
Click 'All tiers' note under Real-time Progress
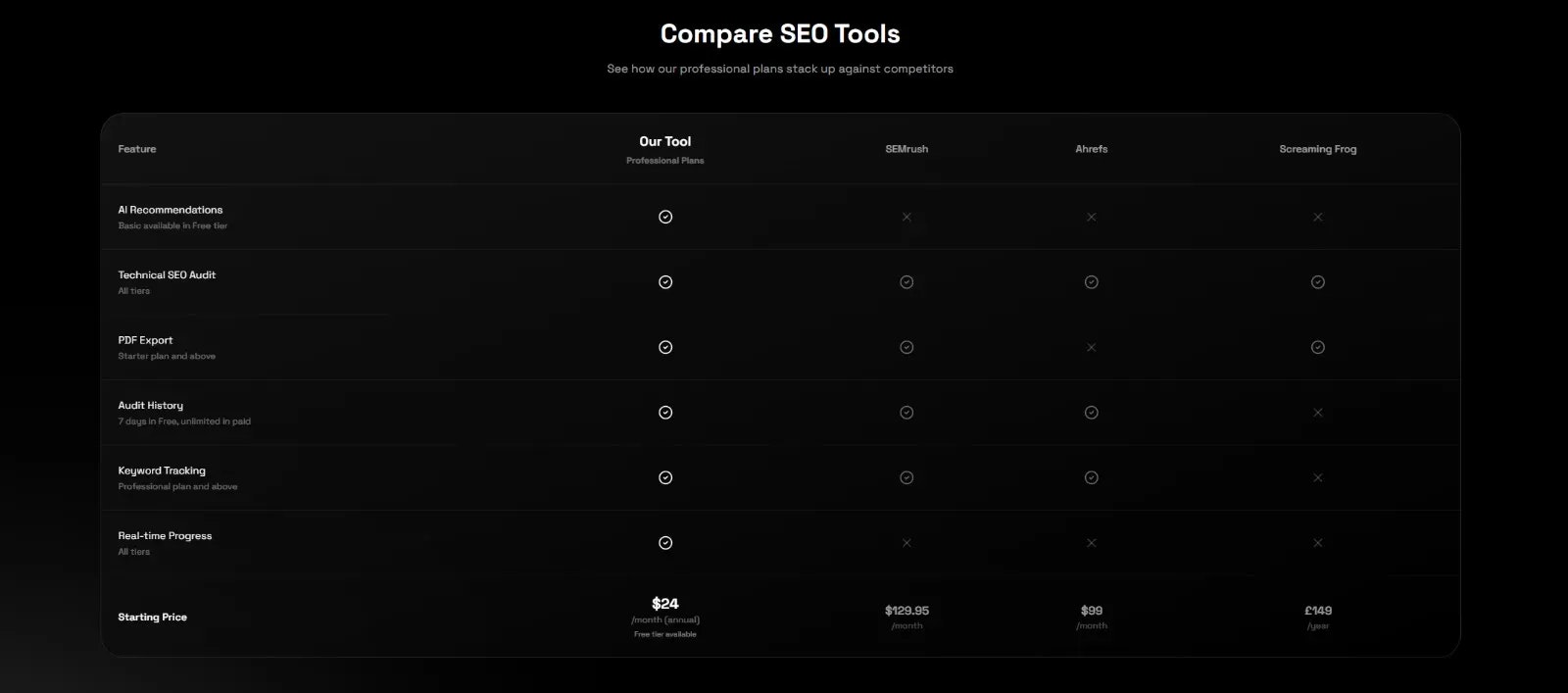pos(134,552)
